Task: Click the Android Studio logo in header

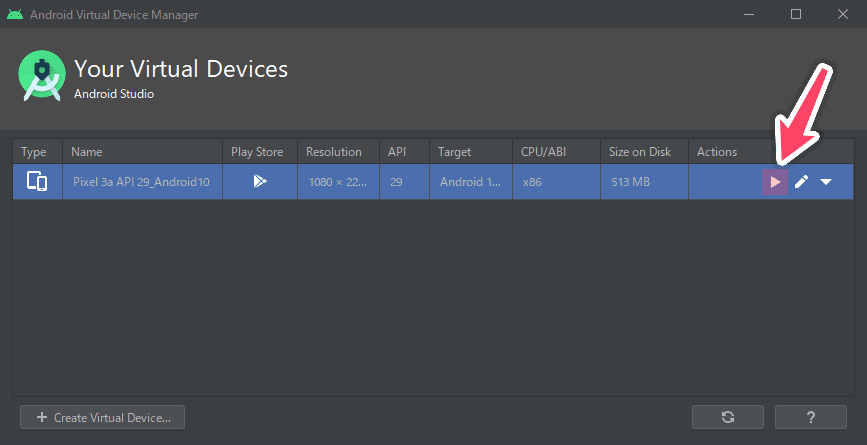Action: pyautogui.click(x=42, y=76)
